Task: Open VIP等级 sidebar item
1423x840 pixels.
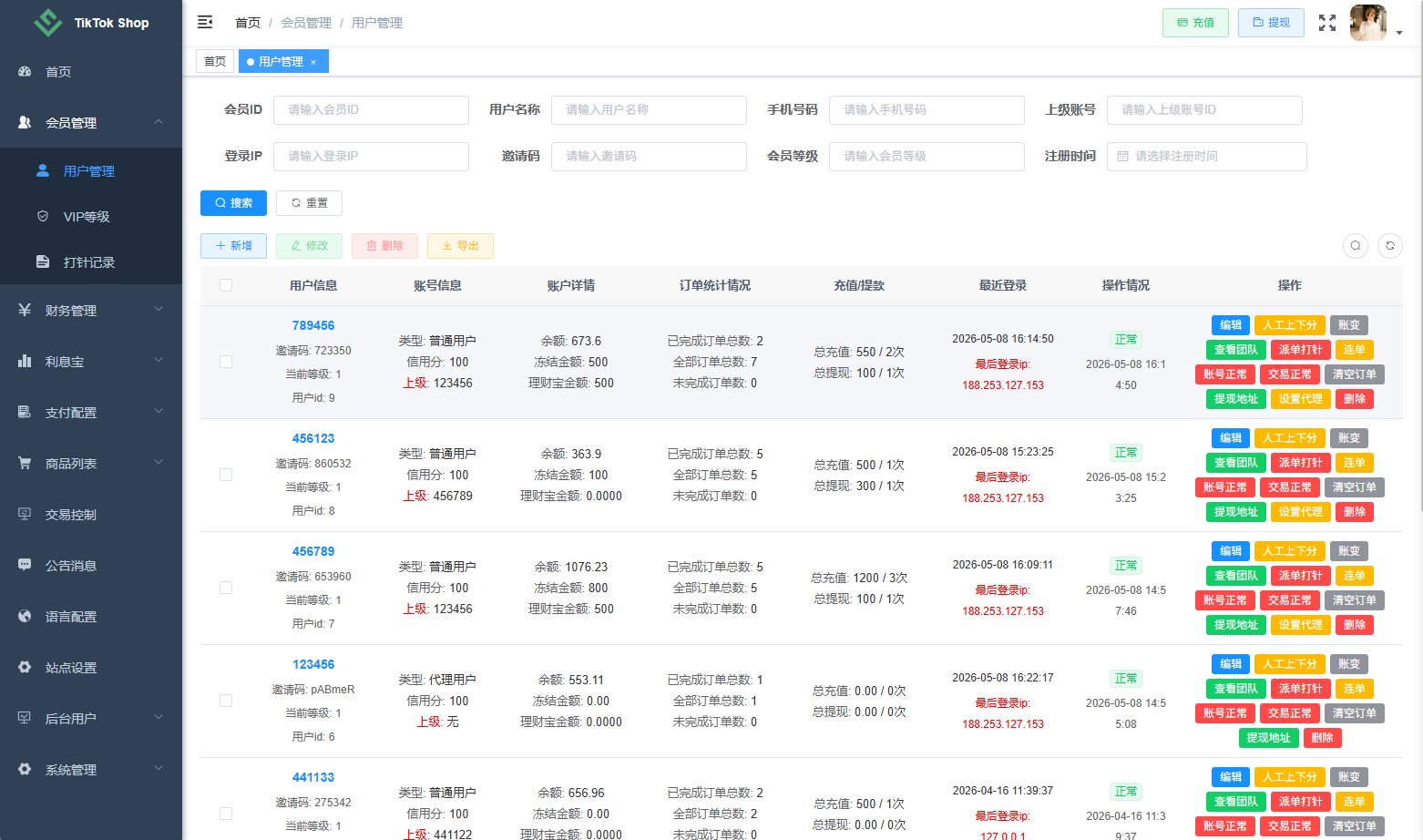Action: pyautogui.click(x=91, y=216)
